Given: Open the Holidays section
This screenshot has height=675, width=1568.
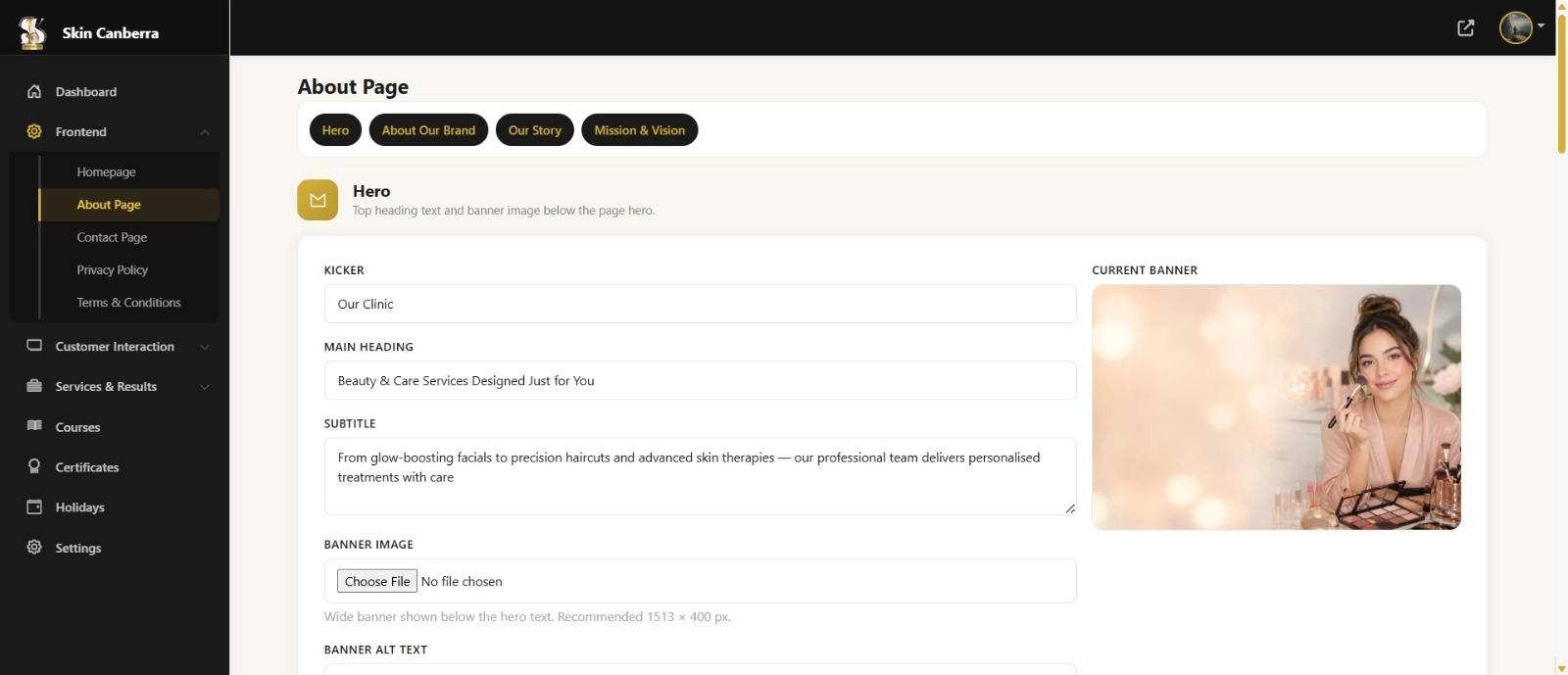Looking at the screenshot, I should pyautogui.click(x=79, y=507).
